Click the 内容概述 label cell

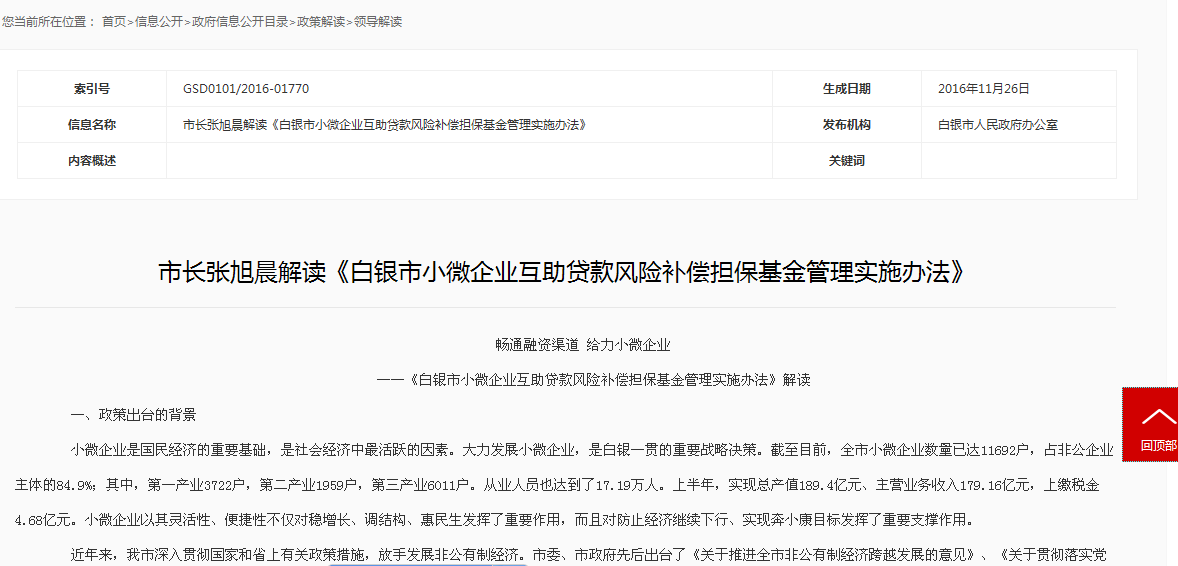[92, 161]
